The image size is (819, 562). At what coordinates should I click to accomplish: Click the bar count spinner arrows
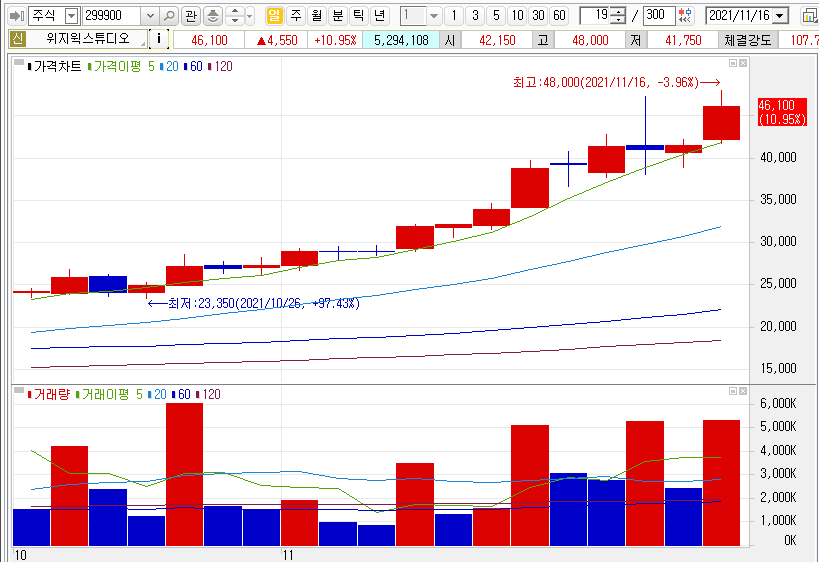point(618,16)
